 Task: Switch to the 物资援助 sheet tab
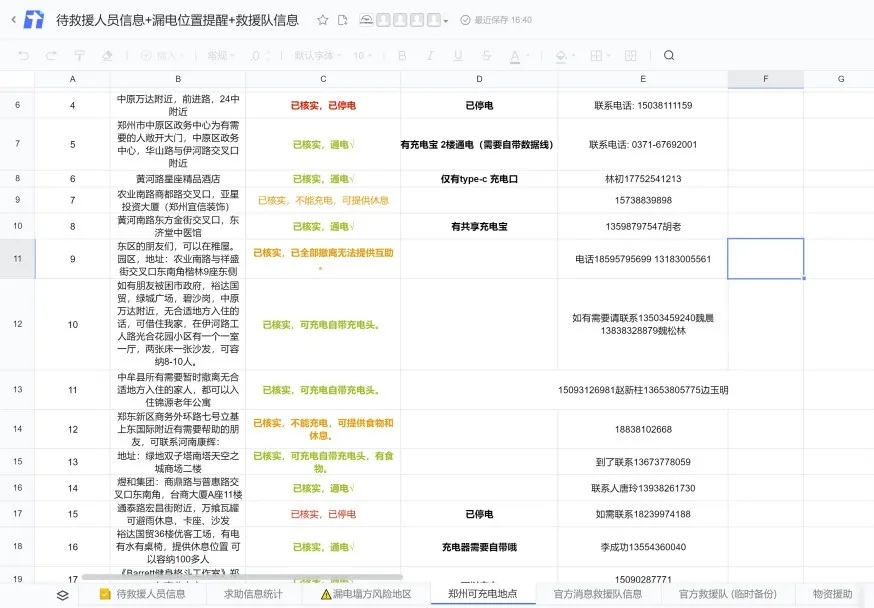click(x=832, y=594)
